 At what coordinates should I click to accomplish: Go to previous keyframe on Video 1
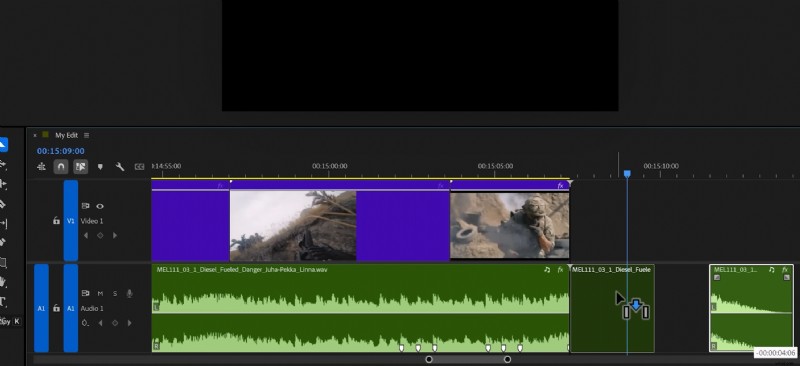click(x=86, y=235)
